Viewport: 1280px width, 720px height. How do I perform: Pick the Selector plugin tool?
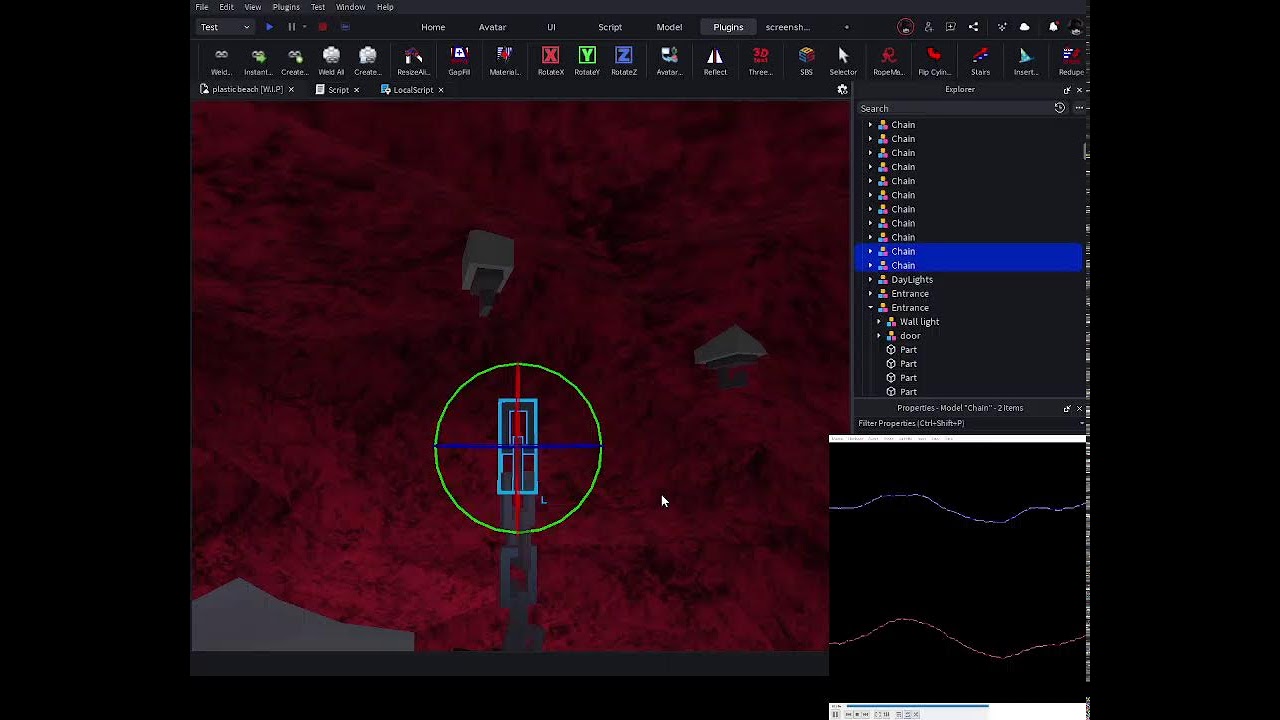pyautogui.click(x=843, y=61)
